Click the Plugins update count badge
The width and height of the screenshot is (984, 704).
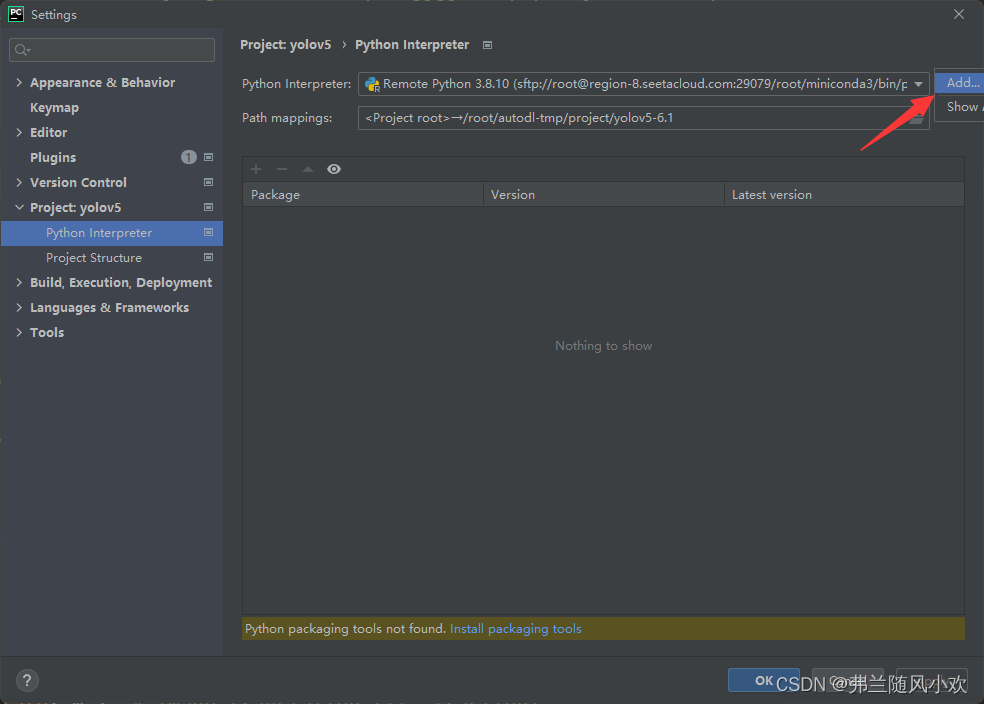point(189,157)
